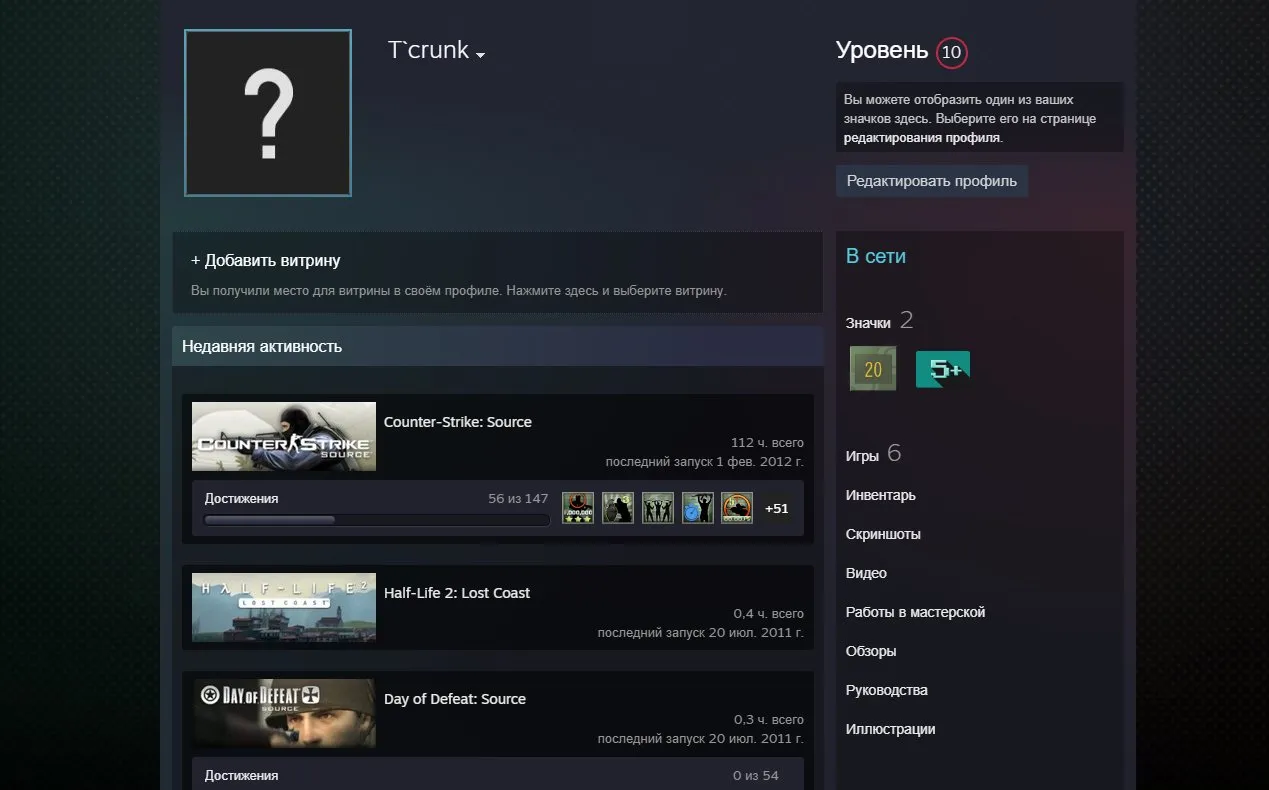Open the «Видео» section
The height and width of the screenshot is (790, 1269).
click(x=866, y=573)
